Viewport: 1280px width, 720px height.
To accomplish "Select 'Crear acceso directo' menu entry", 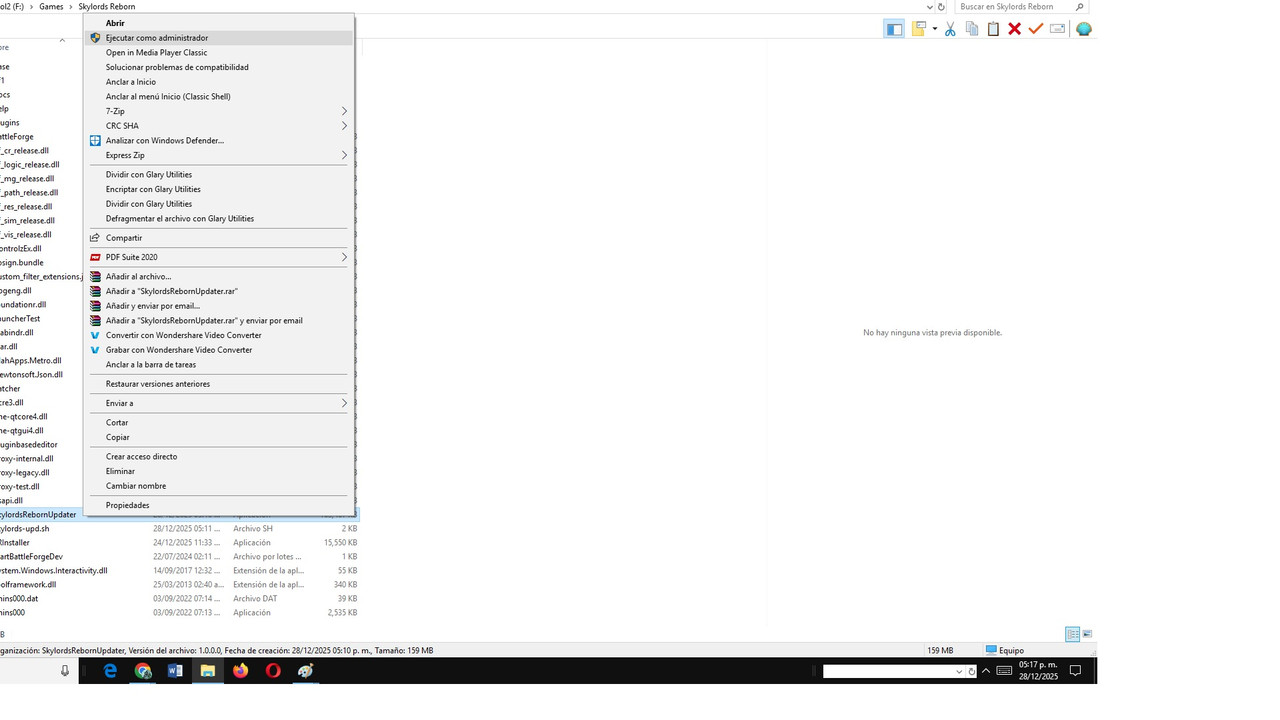I will 218,457.
